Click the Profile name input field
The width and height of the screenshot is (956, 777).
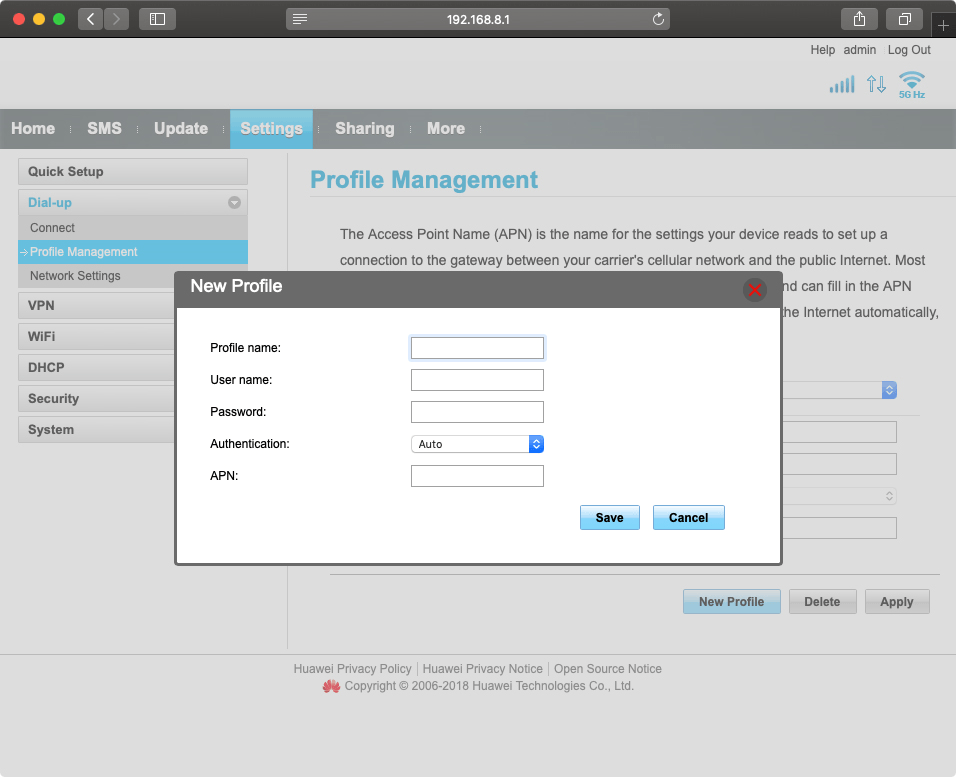(x=477, y=348)
